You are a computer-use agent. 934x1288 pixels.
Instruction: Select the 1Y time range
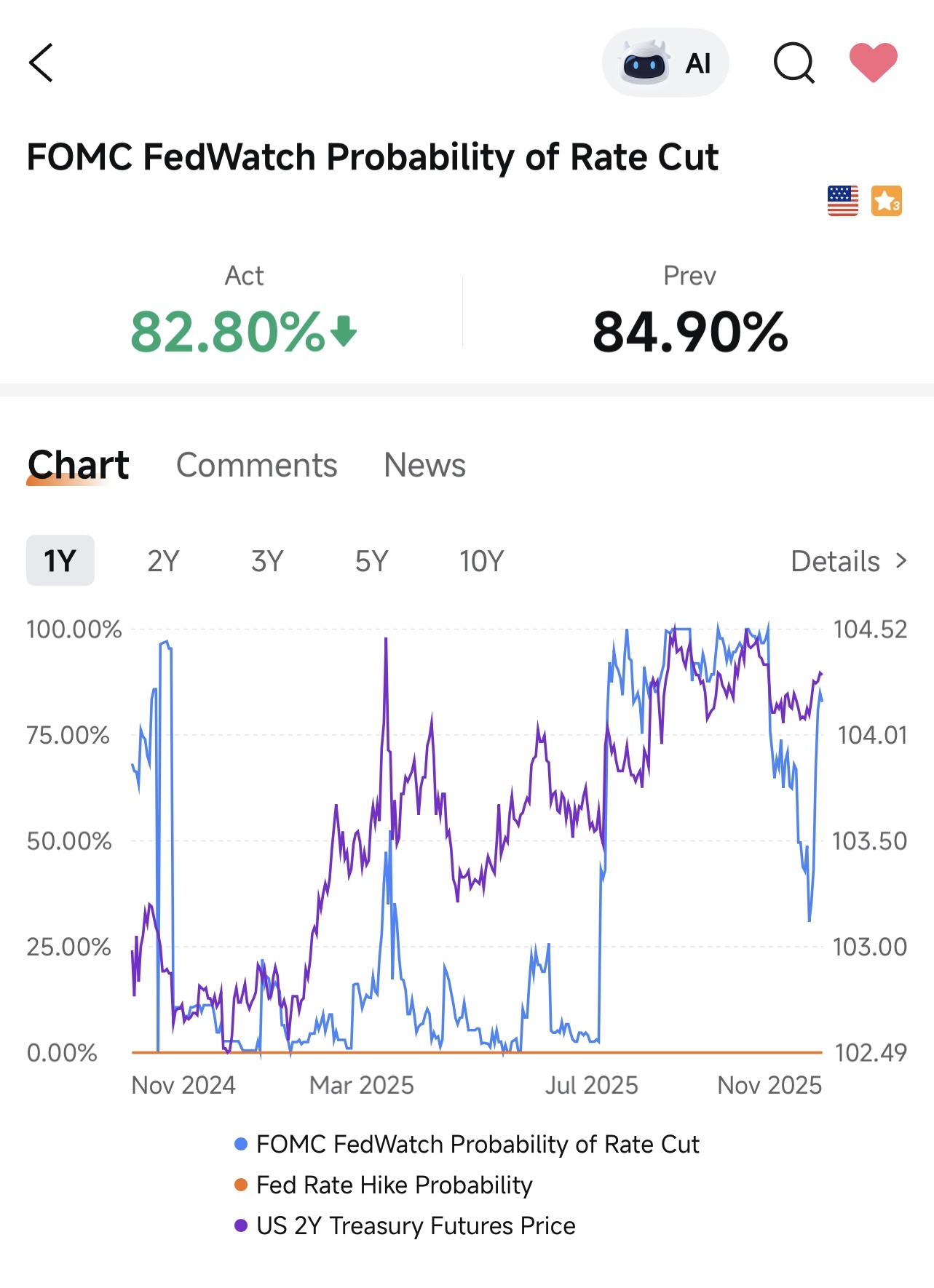[60, 561]
